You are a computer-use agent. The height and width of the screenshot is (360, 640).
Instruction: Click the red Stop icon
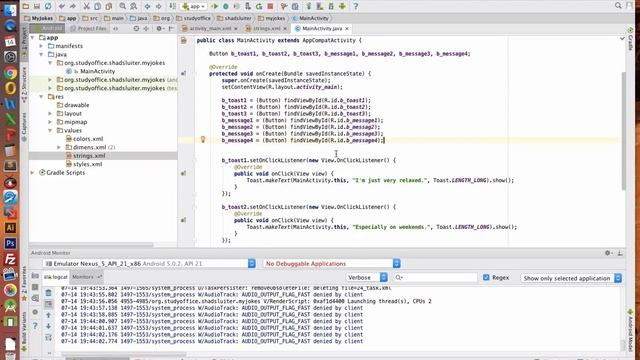[270, 6]
